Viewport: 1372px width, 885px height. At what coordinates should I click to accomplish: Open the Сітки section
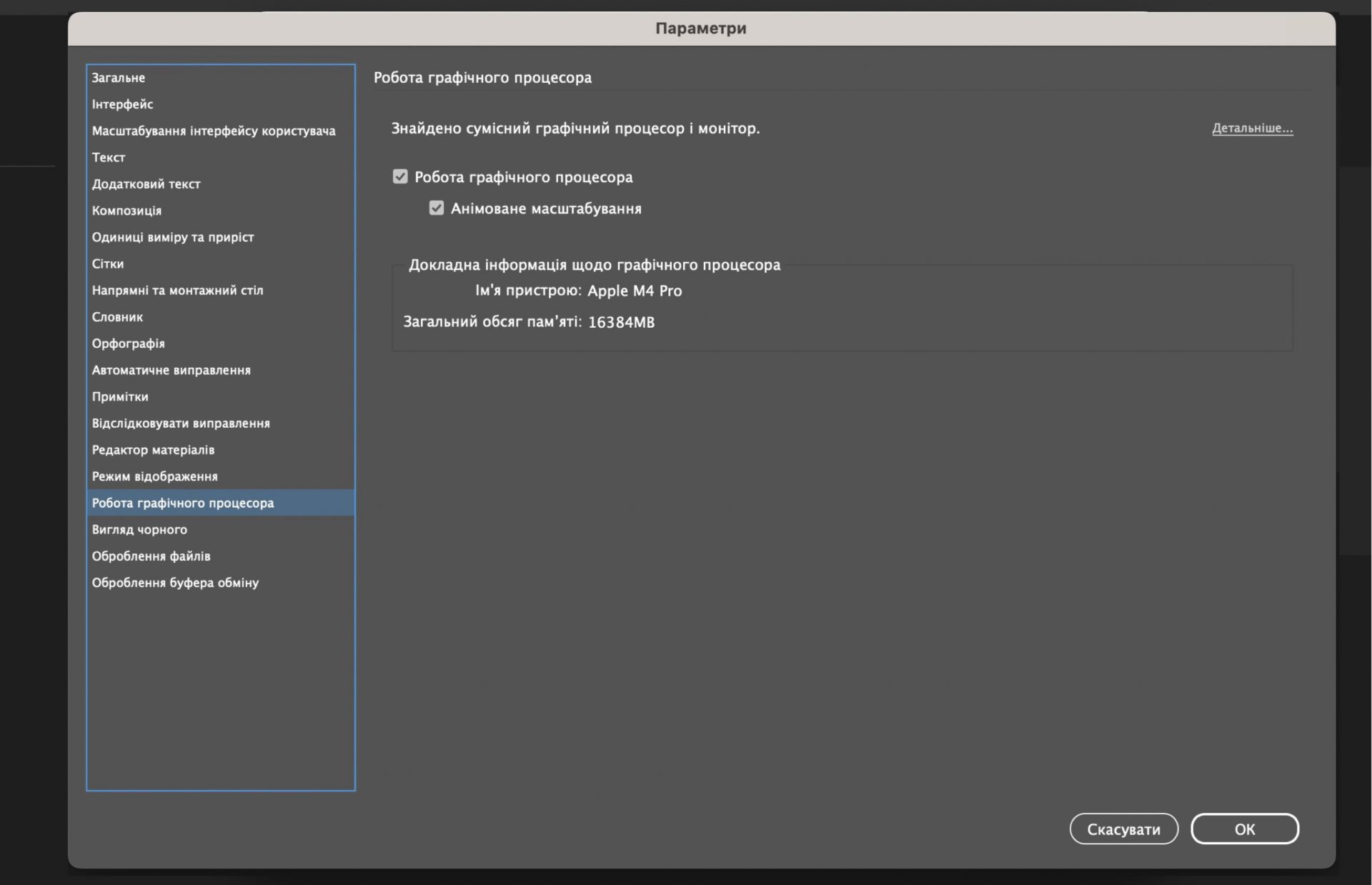click(x=108, y=264)
